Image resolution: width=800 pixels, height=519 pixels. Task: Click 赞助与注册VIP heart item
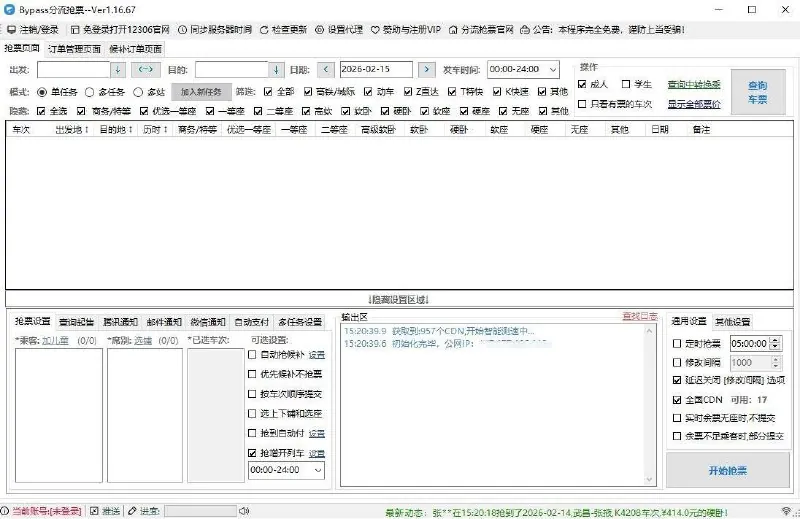point(406,30)
